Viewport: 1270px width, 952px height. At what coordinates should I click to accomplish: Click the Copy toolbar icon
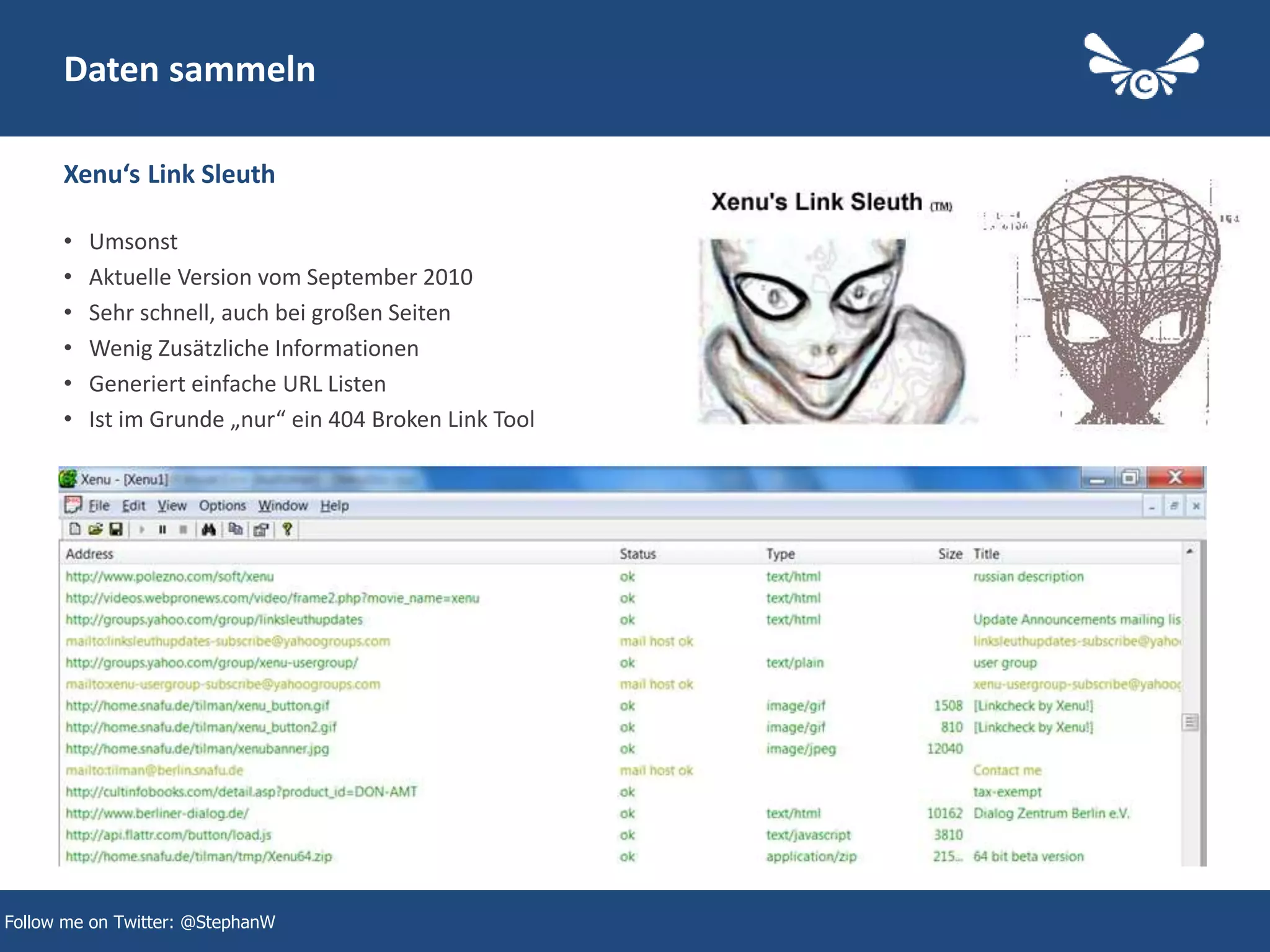[x=235, y=529]
